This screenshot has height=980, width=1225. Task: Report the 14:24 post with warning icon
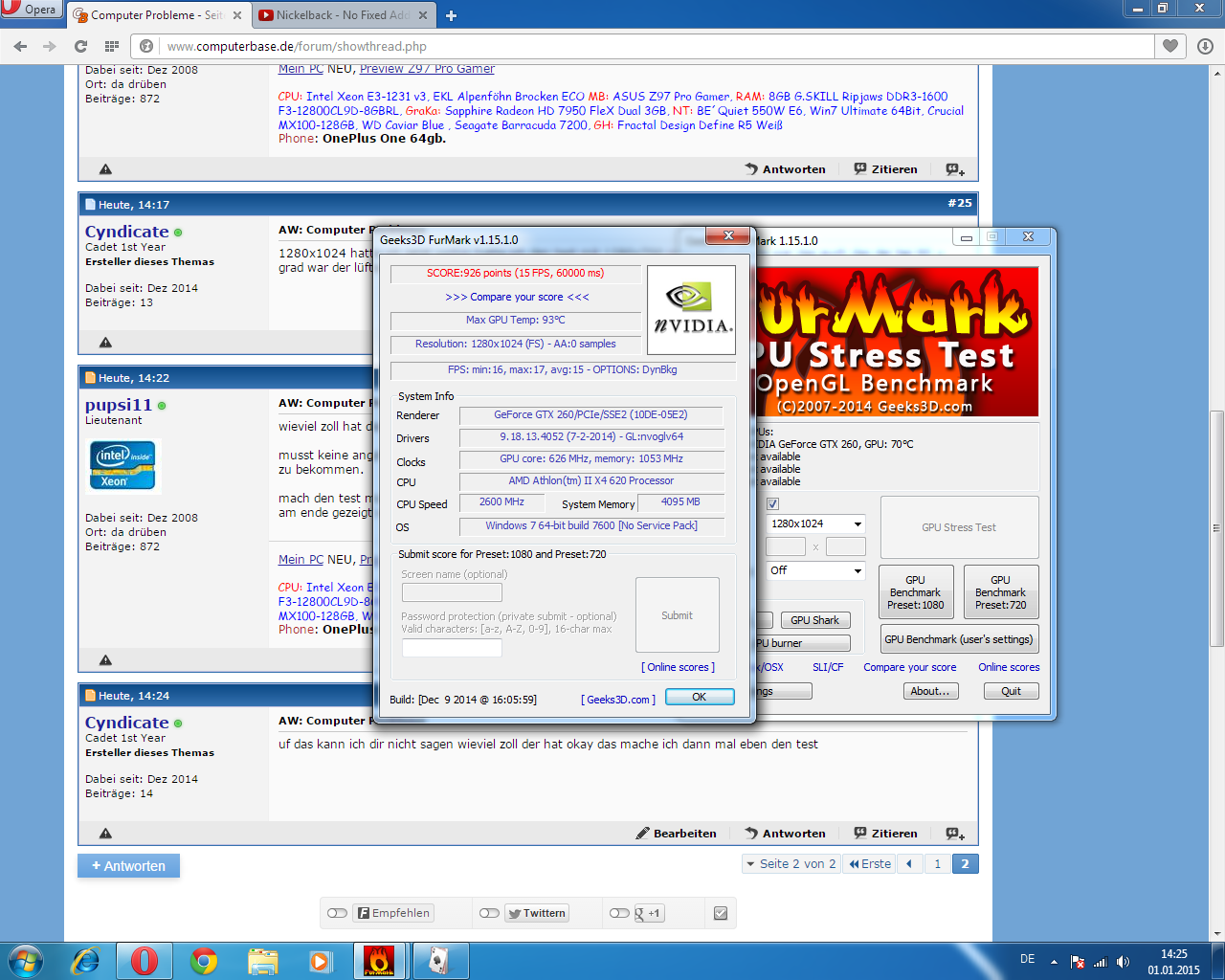[x=105, y=834]
